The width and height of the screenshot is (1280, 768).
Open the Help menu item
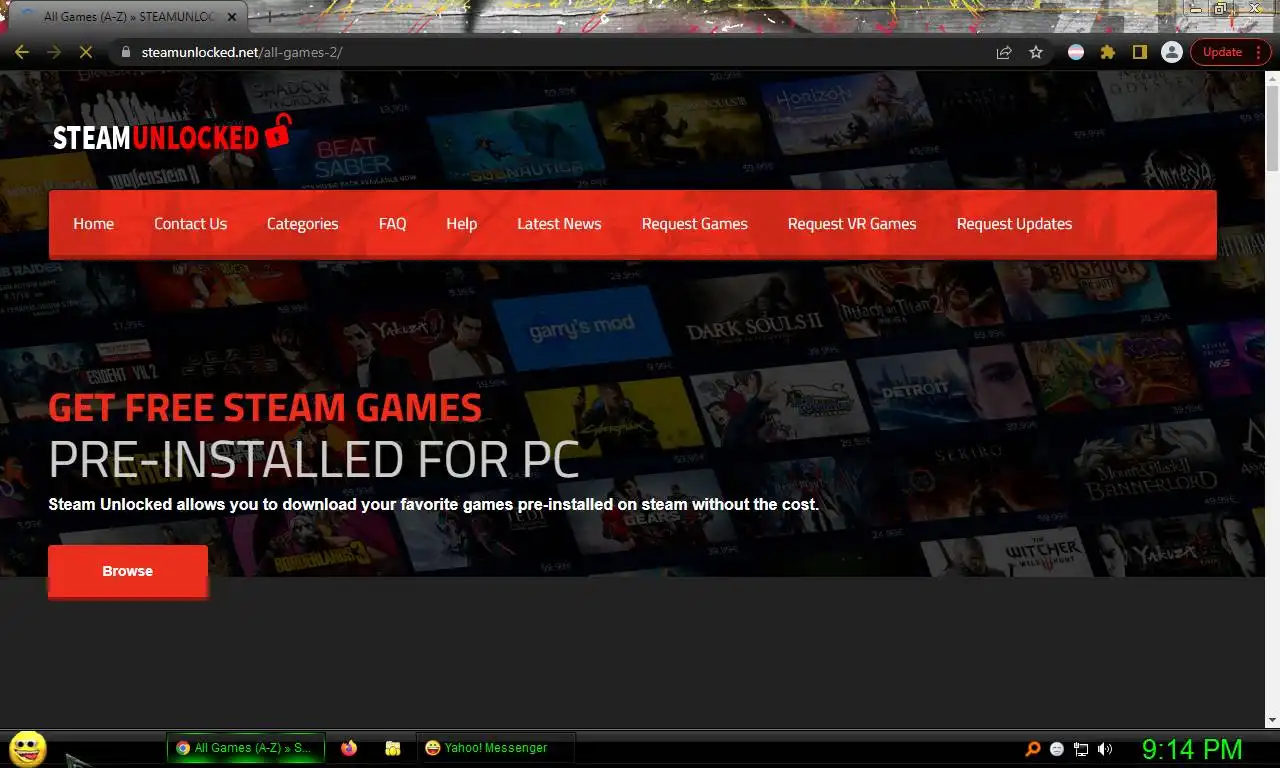(x=461, y=224)
